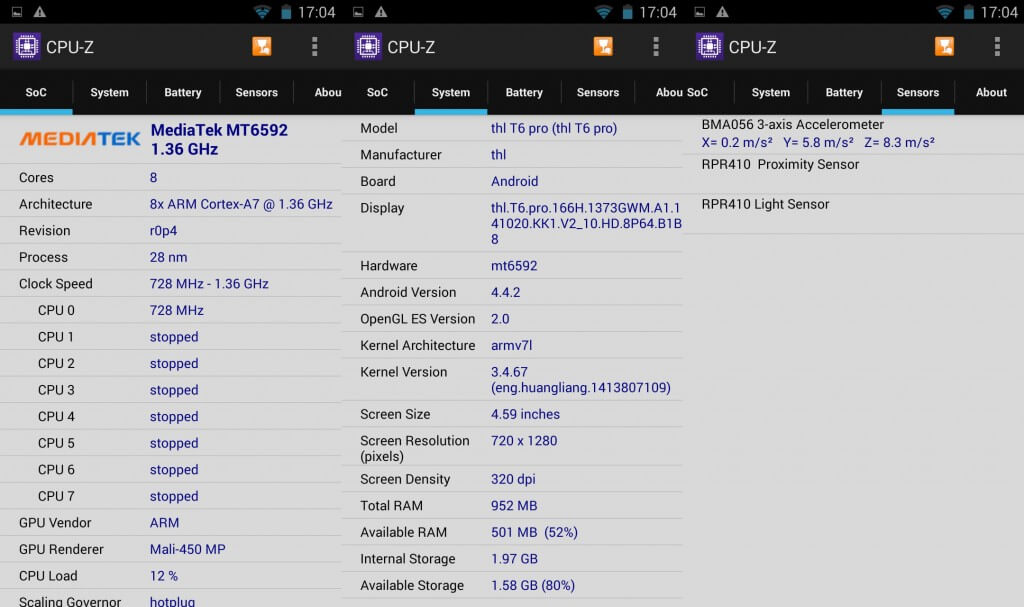This screenshot has width=1024, height=607.
Task: Switch to the full 'About' tab
Action: 991,92
